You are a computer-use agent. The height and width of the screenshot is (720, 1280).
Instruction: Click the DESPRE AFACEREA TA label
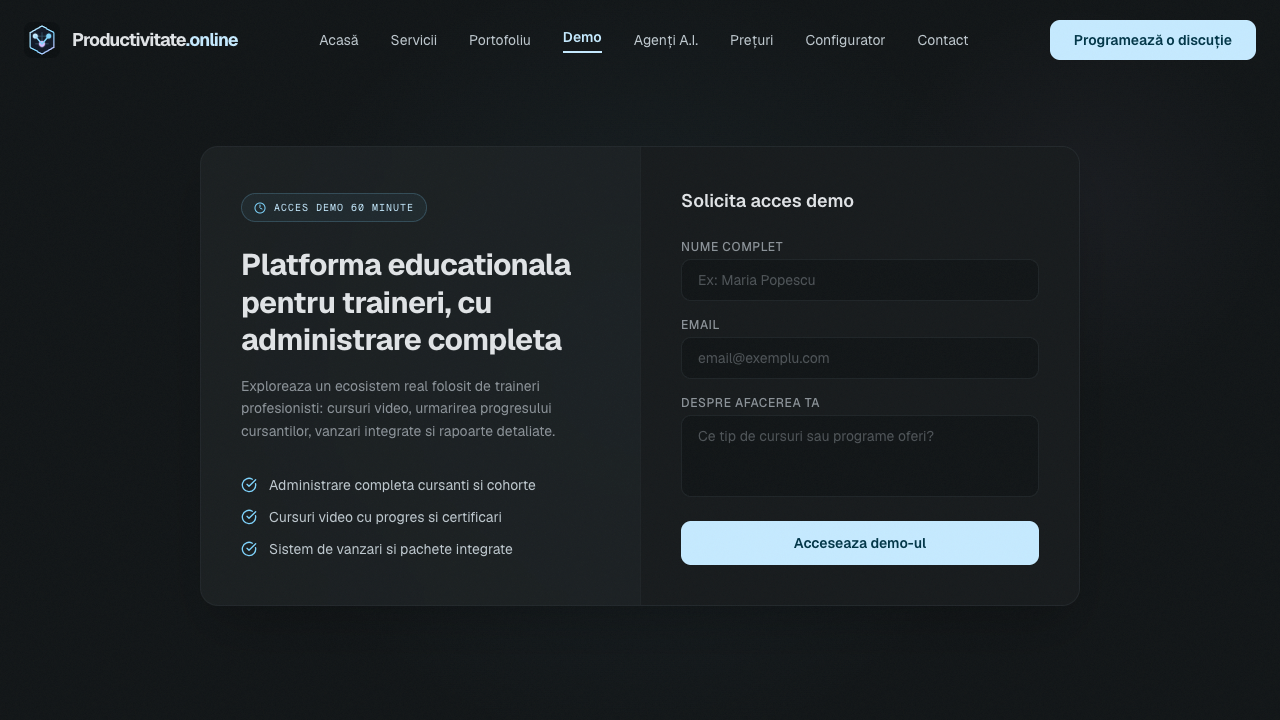point(750,403)
